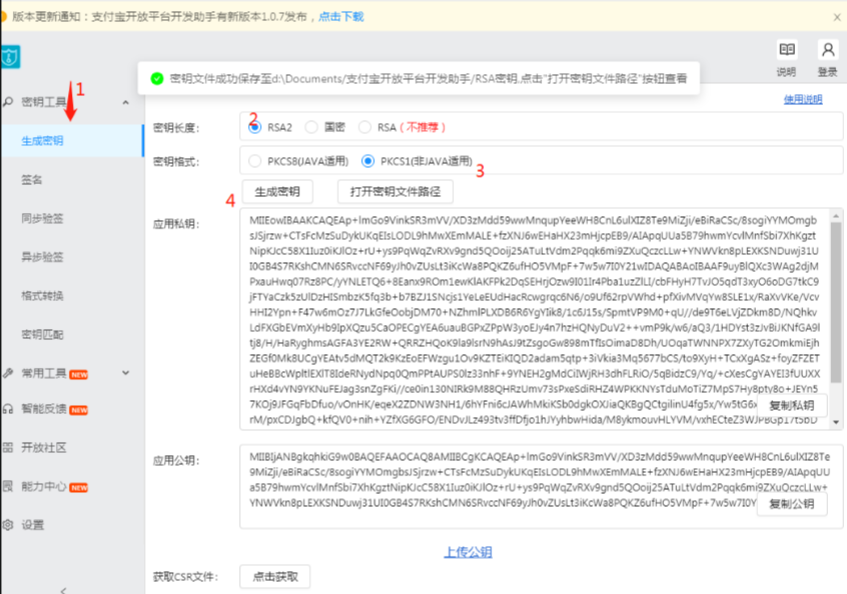Collapse the 密钥工具 section chevron
The image size is (847, 594).
126,102
